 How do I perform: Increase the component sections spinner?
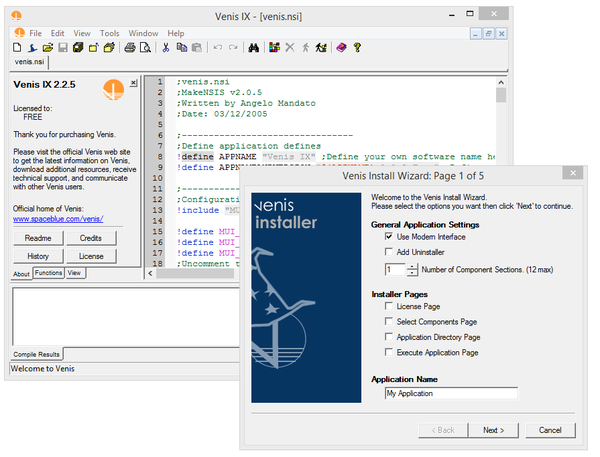click(412, 266)
